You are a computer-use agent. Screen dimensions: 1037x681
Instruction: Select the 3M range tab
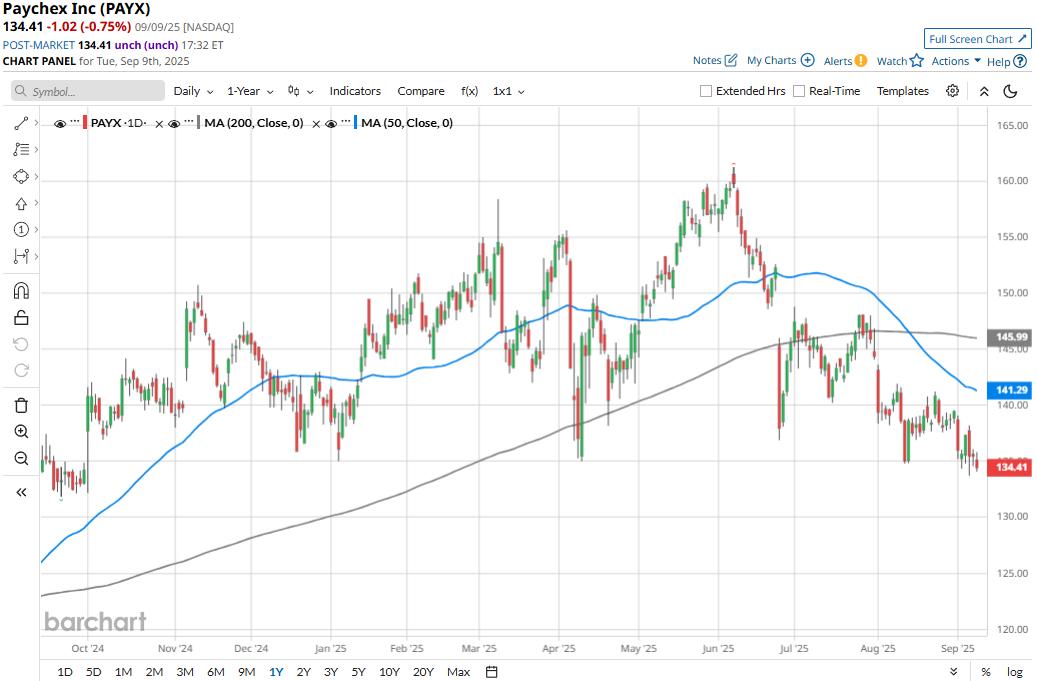pyautogui.click(x=185, y=672)
